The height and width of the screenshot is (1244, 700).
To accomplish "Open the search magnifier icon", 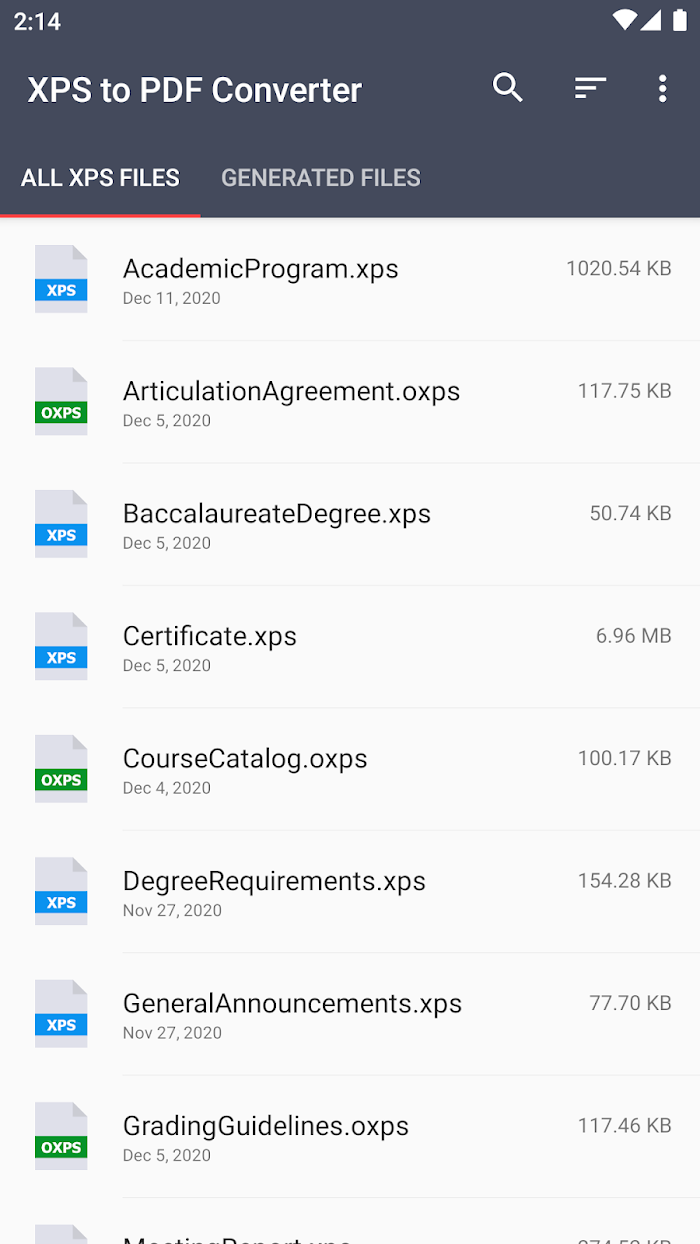I will point(508,88).
